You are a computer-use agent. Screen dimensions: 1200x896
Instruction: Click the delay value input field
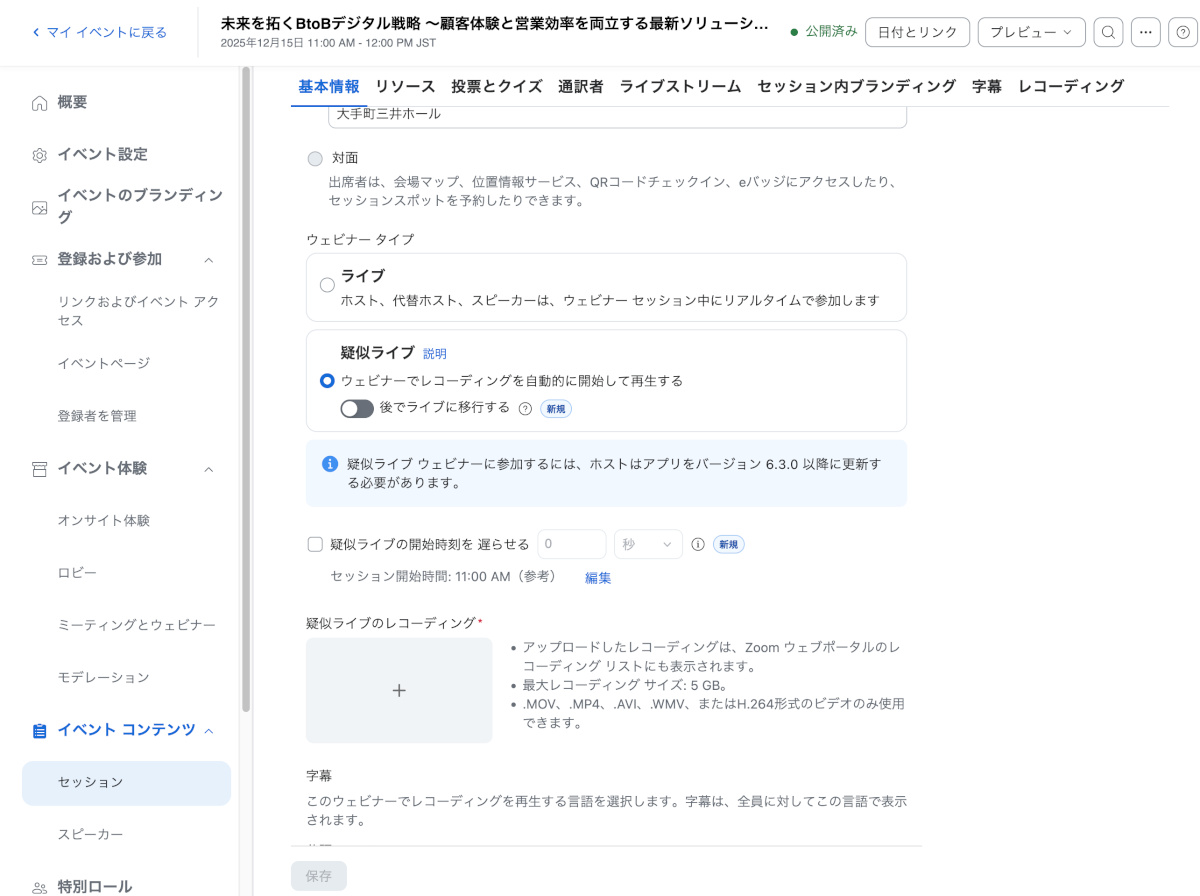(572, 545)
